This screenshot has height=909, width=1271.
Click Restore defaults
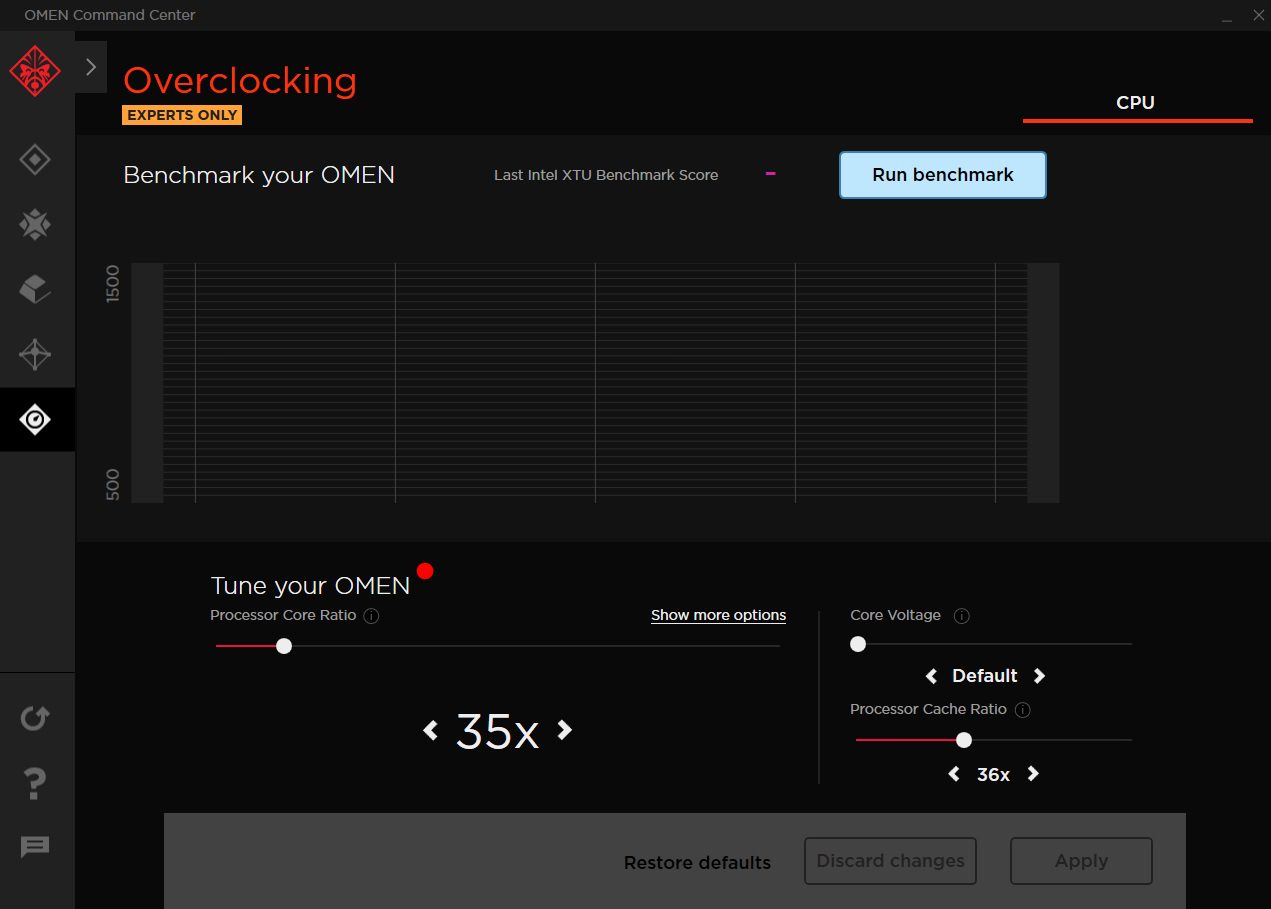tap(697, 862)
